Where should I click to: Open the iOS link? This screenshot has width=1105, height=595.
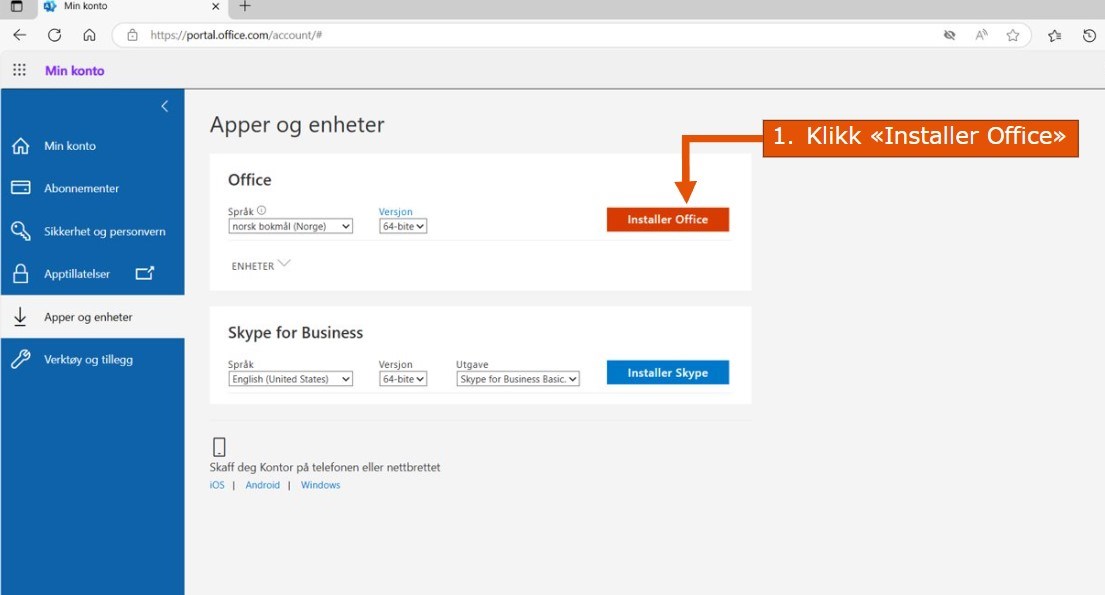(x=217, y=485)
